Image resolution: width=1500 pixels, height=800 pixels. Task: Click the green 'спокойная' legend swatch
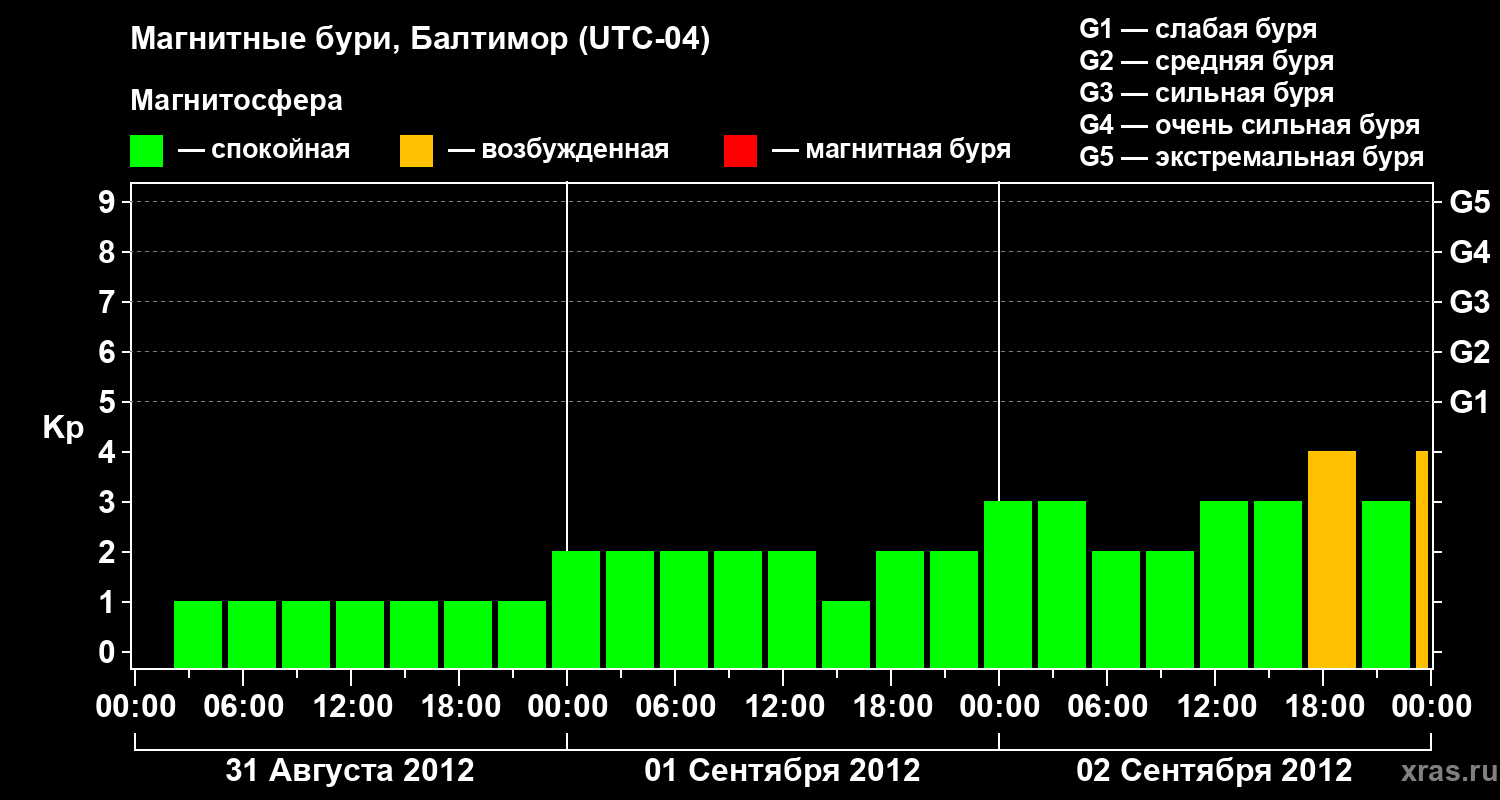coord(147,151)
